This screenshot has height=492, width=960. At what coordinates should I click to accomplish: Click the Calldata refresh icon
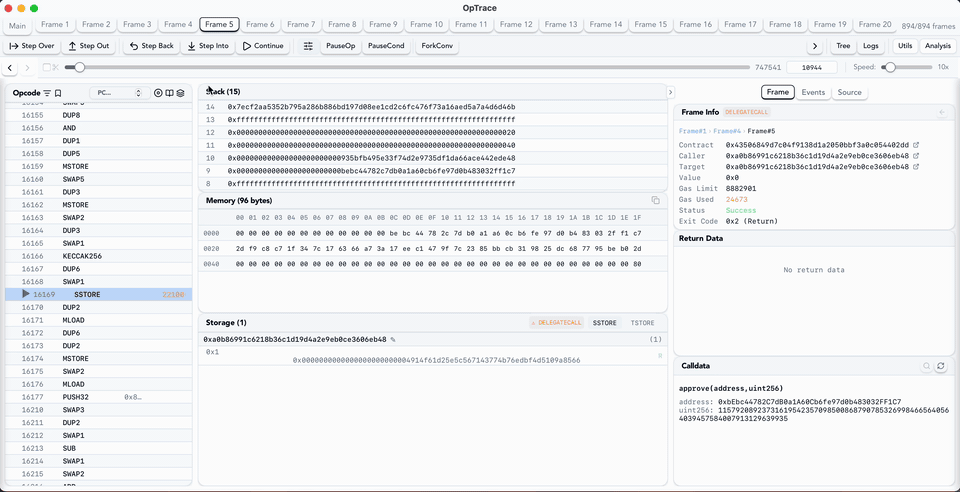pyautogui.click(x=940, y=366)
